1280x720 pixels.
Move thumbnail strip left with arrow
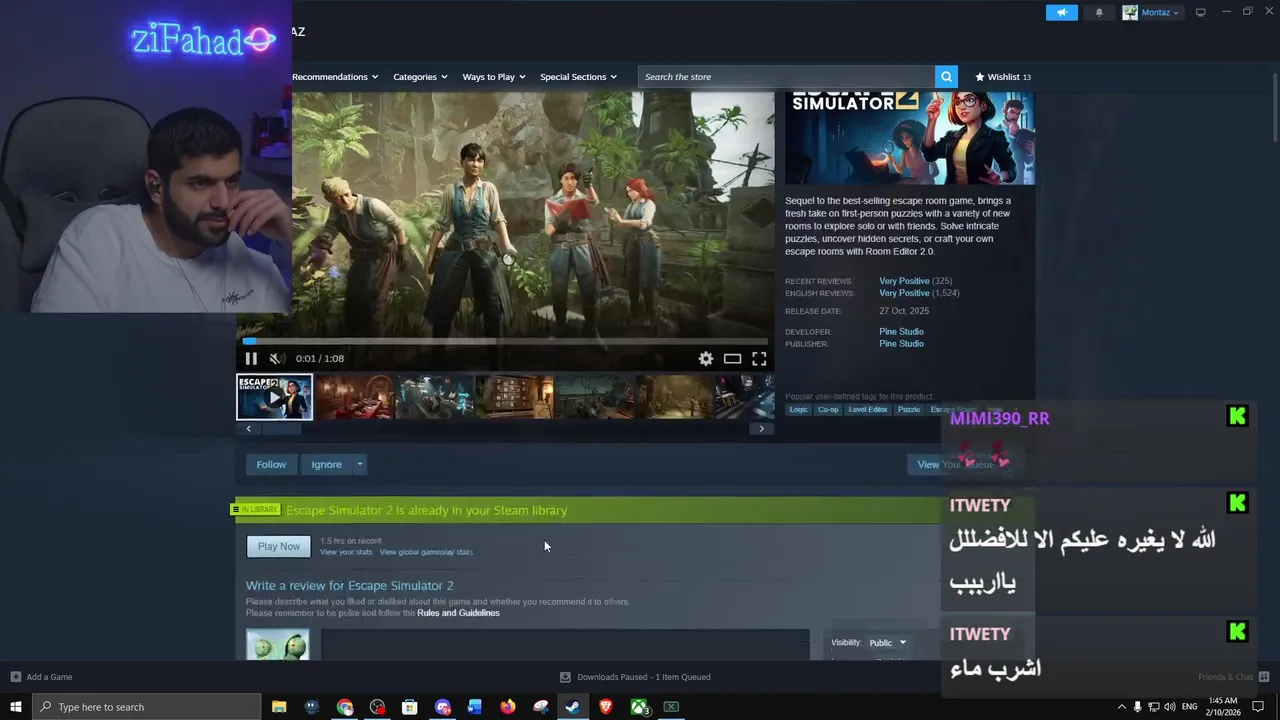tap(249, 428)
